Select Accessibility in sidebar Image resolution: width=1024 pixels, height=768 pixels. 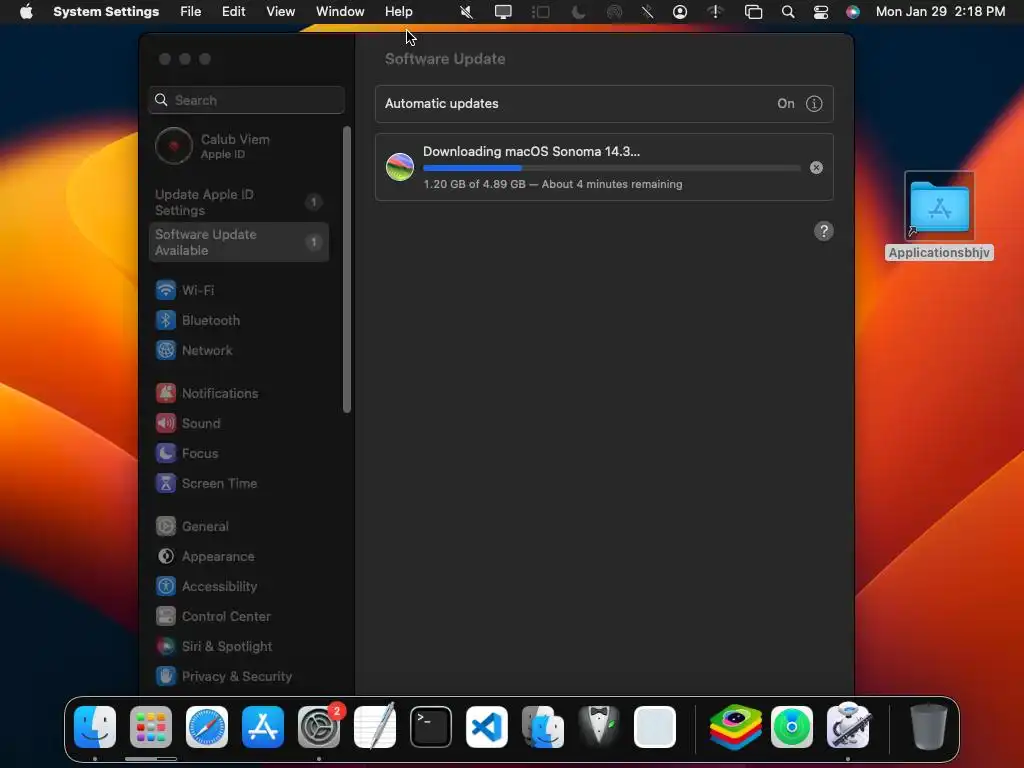[206, 586]
